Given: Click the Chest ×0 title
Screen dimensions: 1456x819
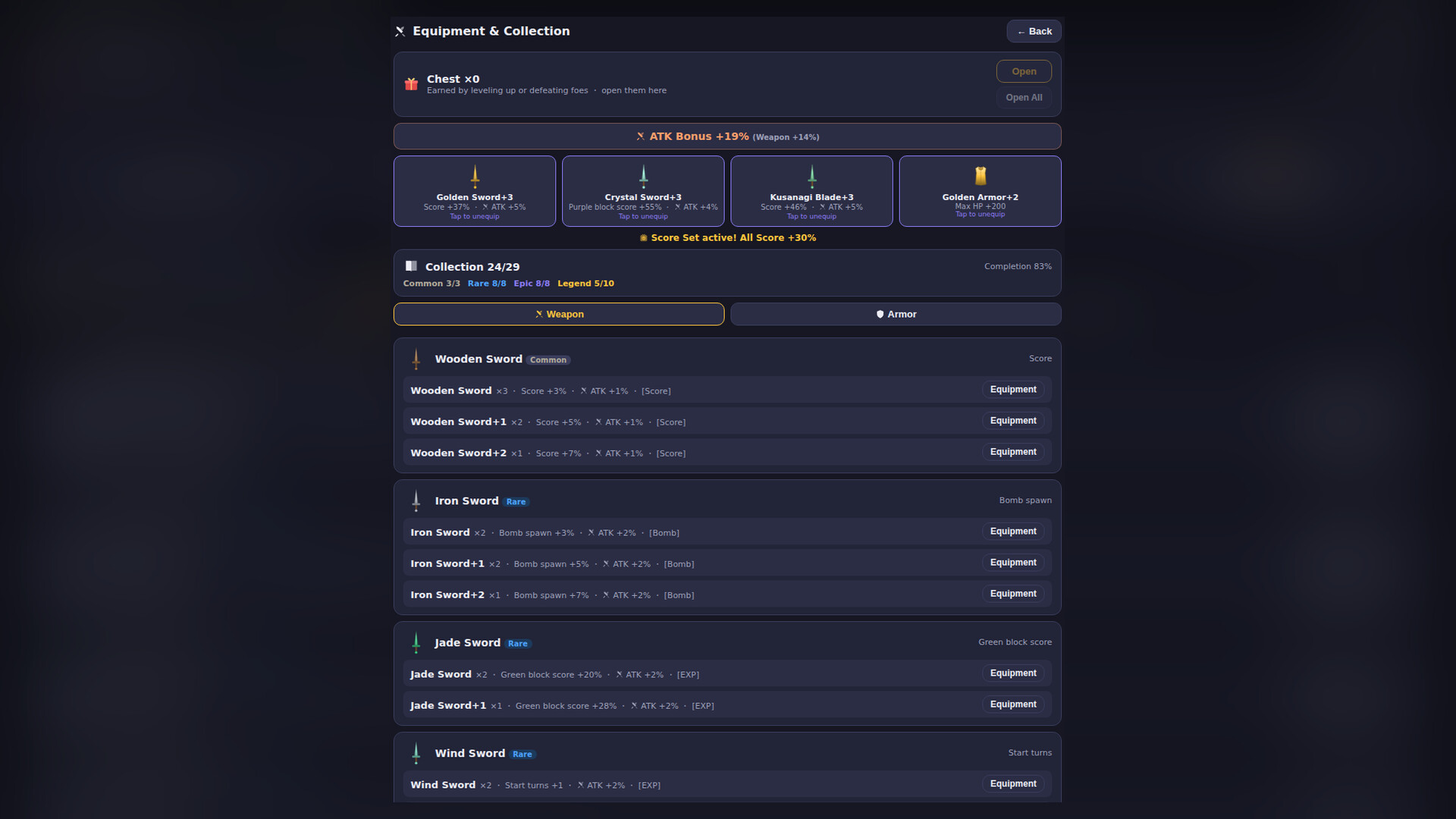Looking at the screenshot, I should [x=453, y=79].
